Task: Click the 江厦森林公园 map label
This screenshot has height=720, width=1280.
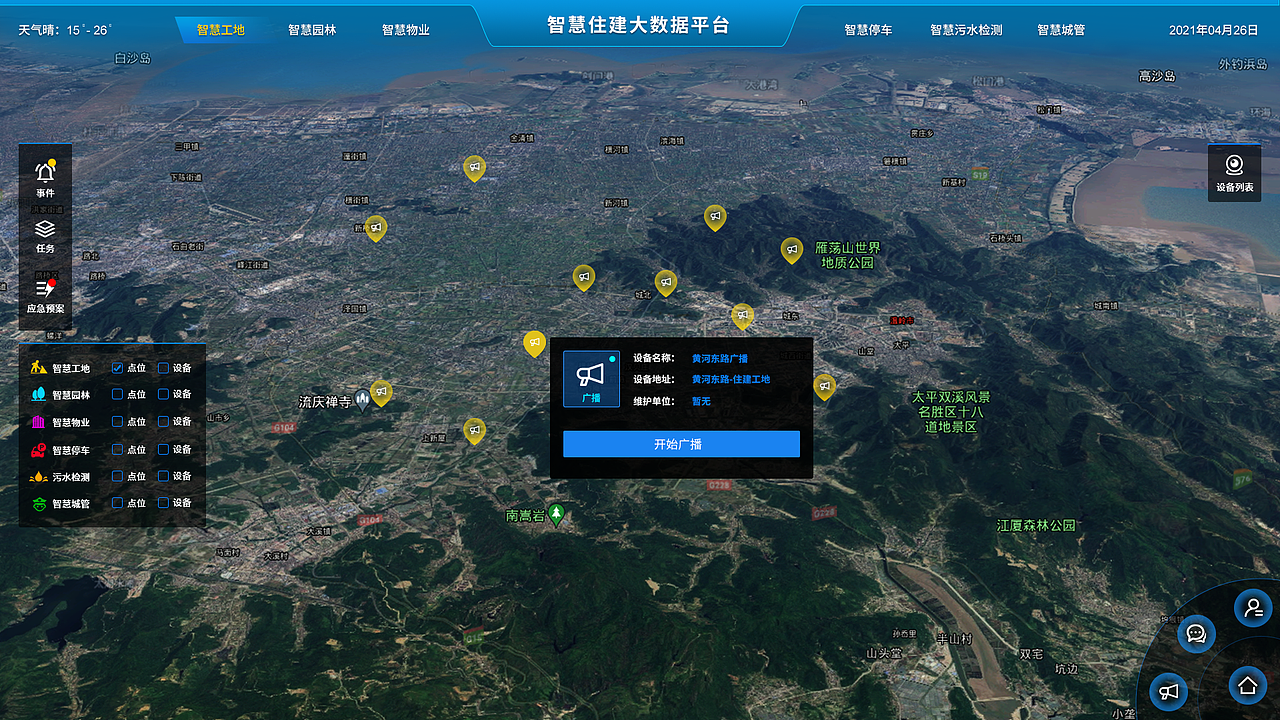Action: 1036,525
